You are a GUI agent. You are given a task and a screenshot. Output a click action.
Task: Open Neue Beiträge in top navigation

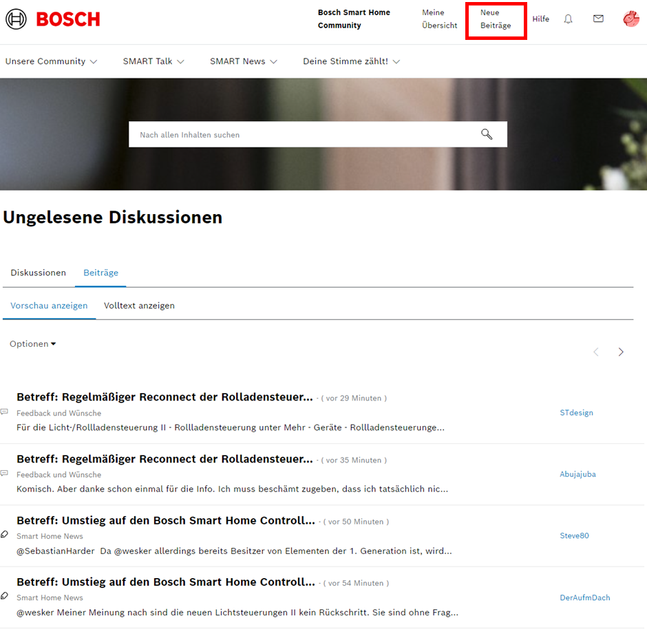(495, 19)
